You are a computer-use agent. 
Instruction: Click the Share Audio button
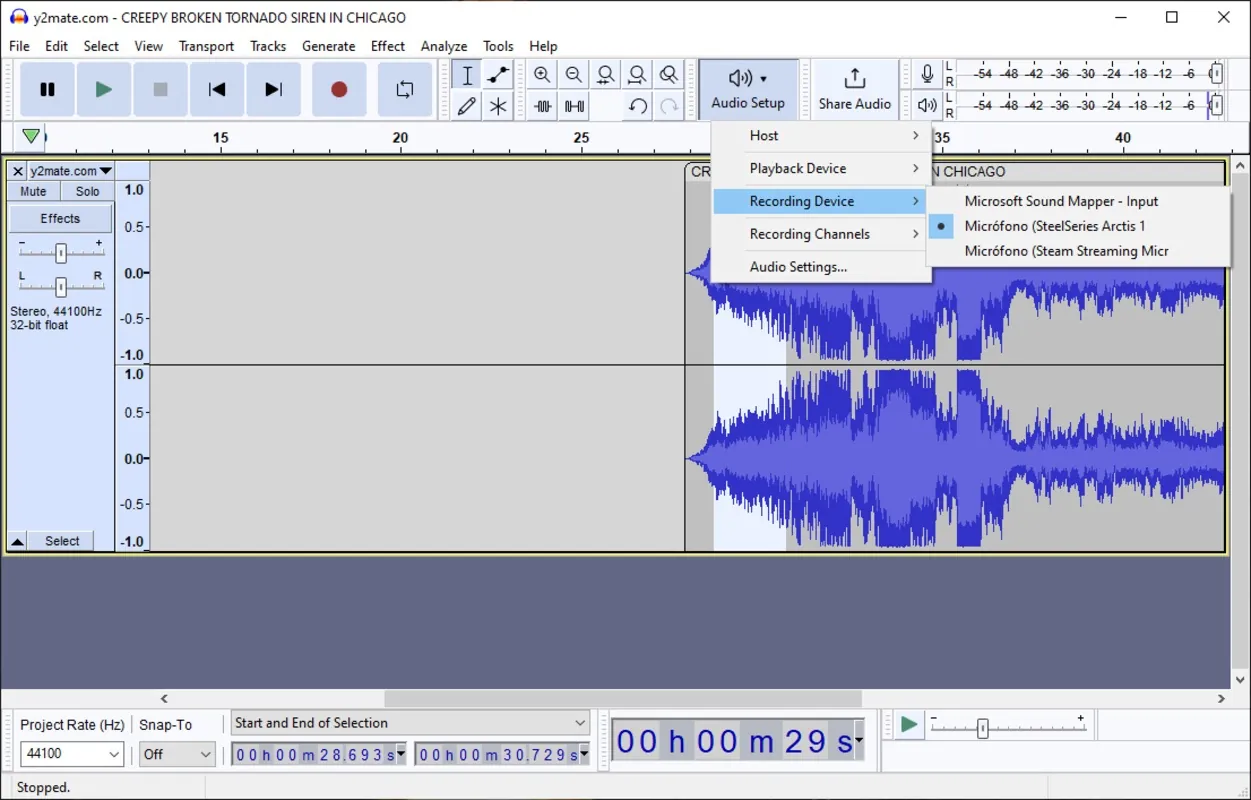[x=854, y=90]
